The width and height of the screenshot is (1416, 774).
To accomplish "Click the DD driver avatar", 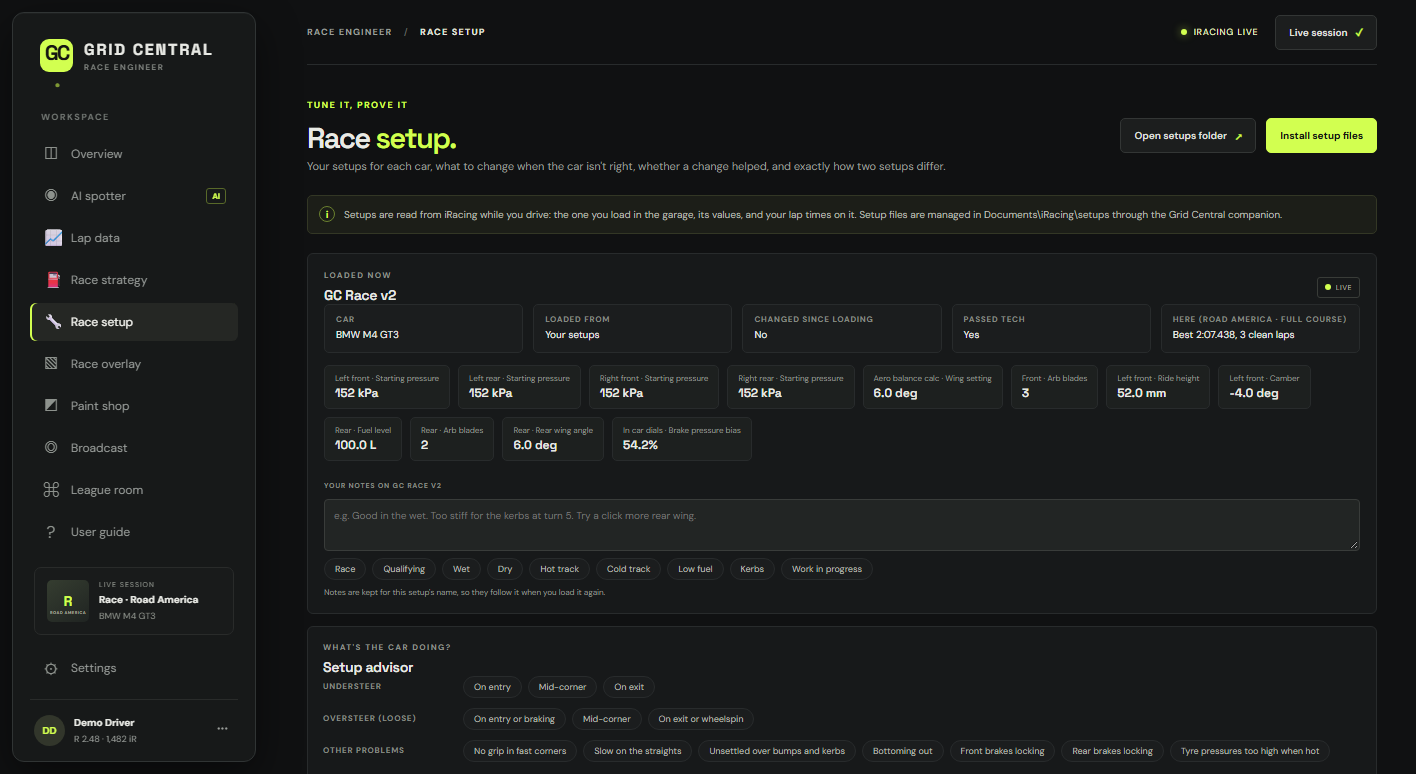I will pyautogui.click(x=49, y=730).
